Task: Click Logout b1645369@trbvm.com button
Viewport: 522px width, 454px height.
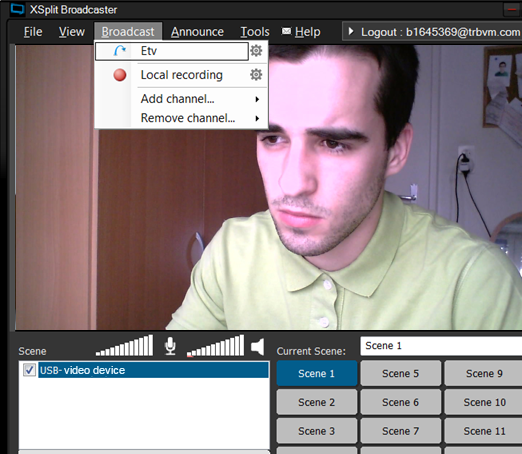Action: coord(432,32)
